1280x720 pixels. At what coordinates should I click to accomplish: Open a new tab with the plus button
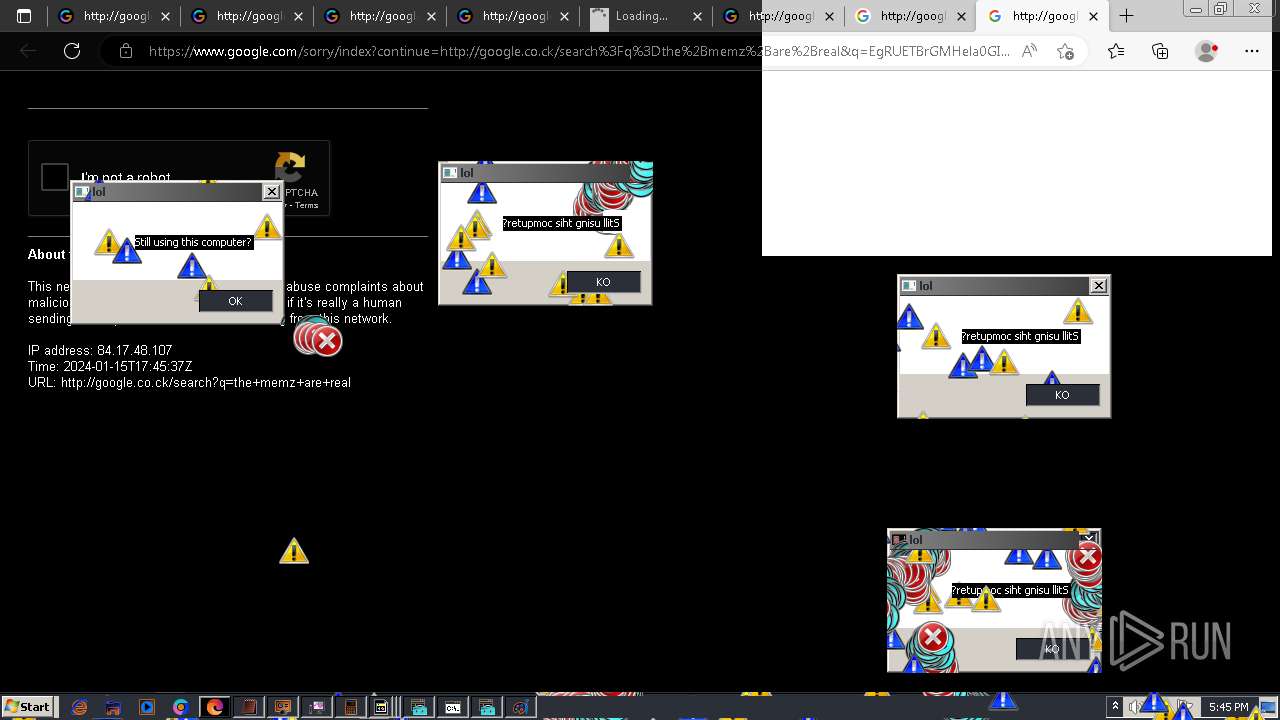tap(1126, 16)
